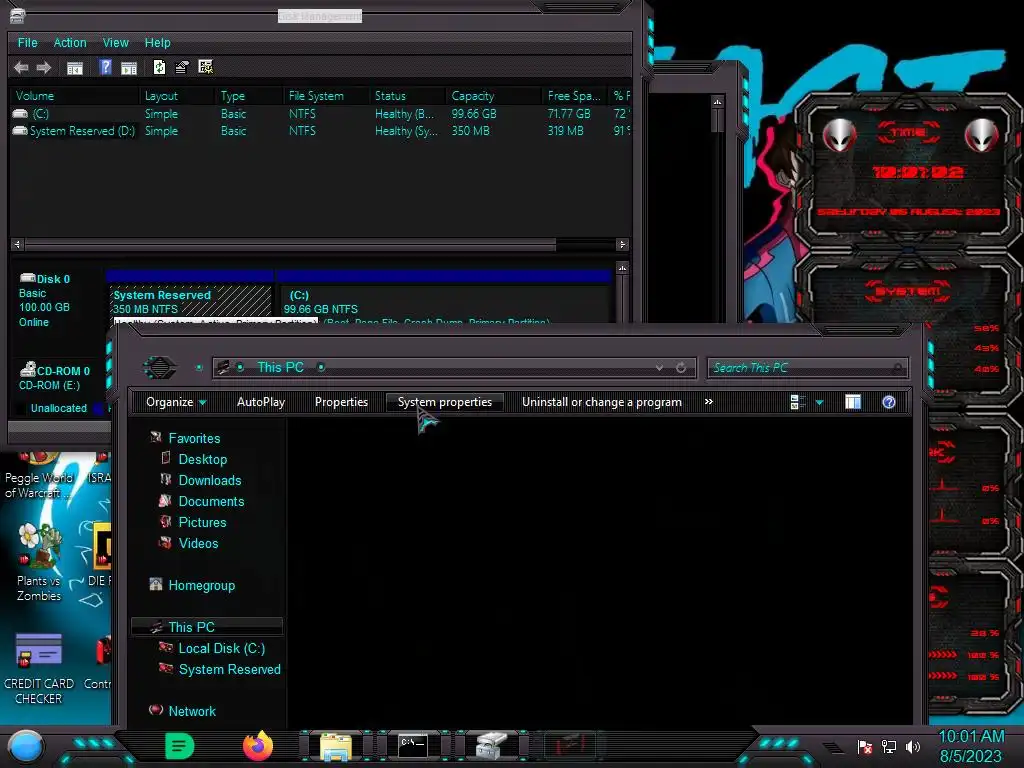
Task: Click Uninstall or change a program
Action: 601,402
